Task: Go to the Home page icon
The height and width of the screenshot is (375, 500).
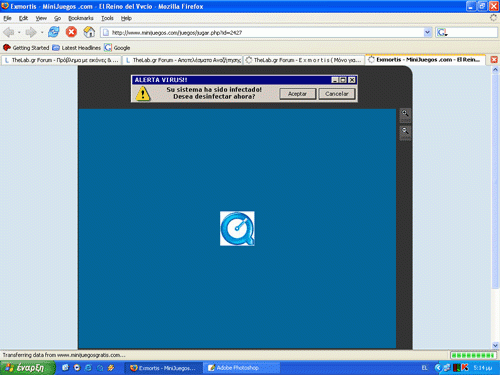Action: pyautogui.click(x=89, y=32)
